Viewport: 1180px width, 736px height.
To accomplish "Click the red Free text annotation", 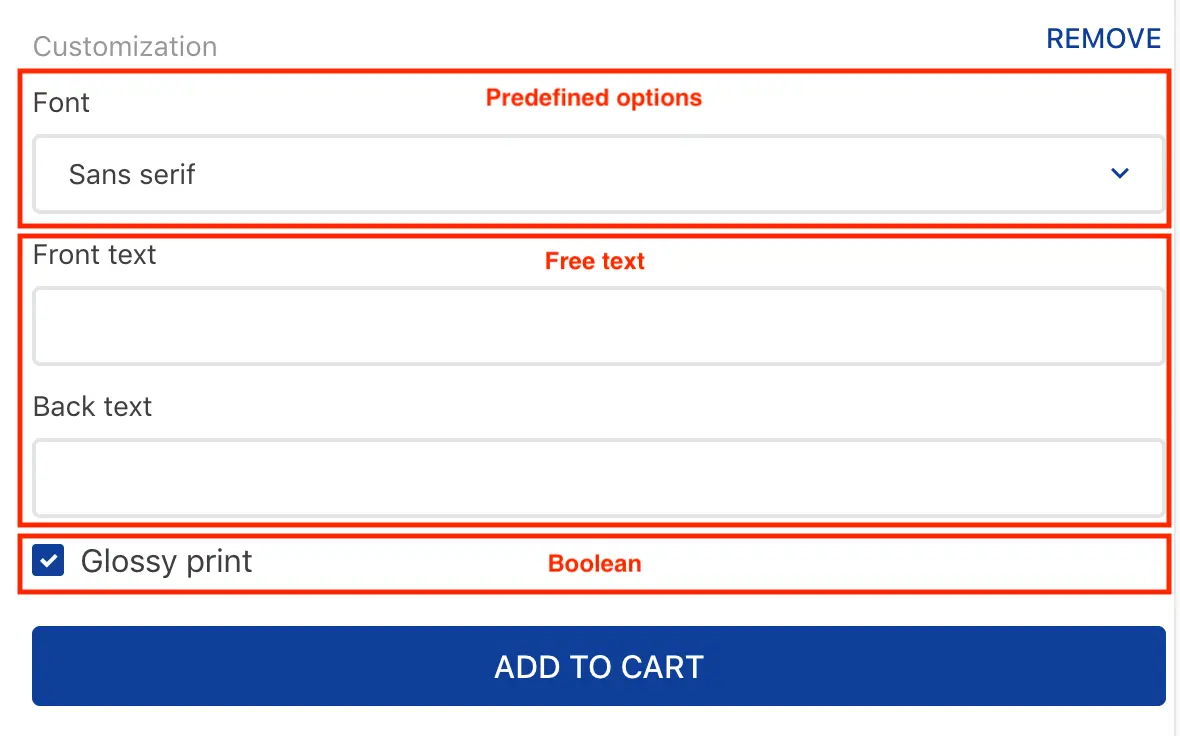I will point(595,262).
